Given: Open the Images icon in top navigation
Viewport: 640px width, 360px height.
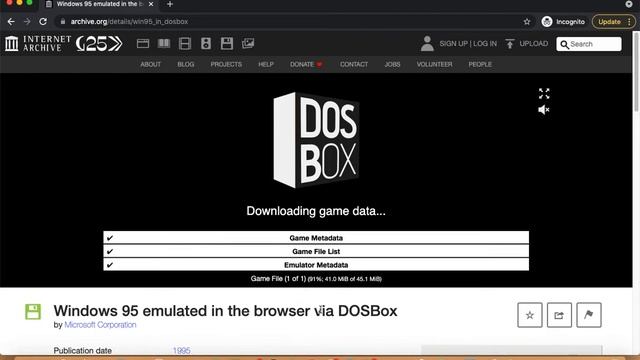Looking at the screenshot, I should click(x=248, y=43).
